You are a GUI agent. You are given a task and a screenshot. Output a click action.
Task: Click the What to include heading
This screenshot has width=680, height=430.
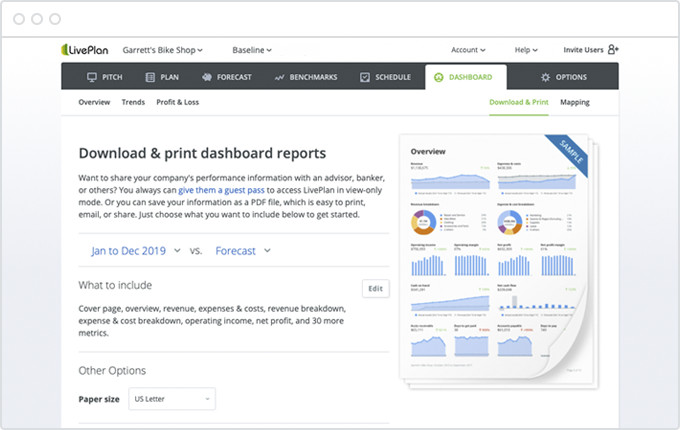point(115,285)
